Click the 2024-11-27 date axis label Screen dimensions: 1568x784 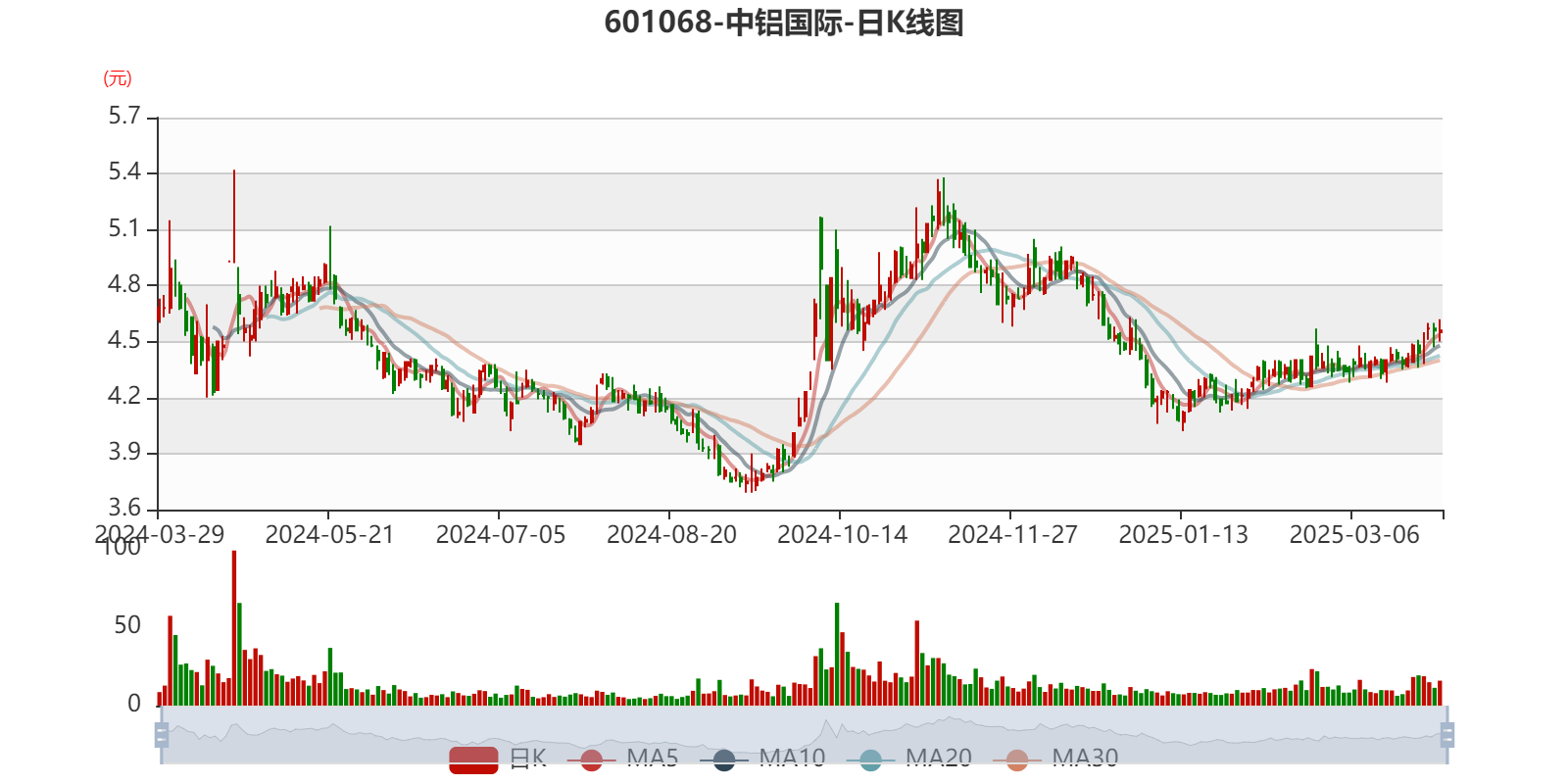click(x=1012, y=535)
